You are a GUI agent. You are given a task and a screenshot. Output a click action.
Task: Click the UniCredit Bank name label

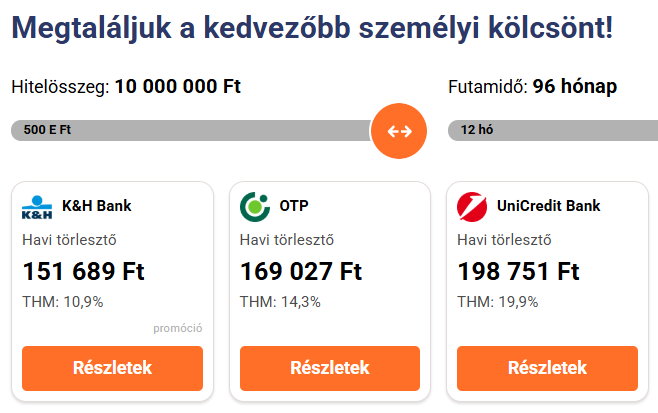(548, 206)
